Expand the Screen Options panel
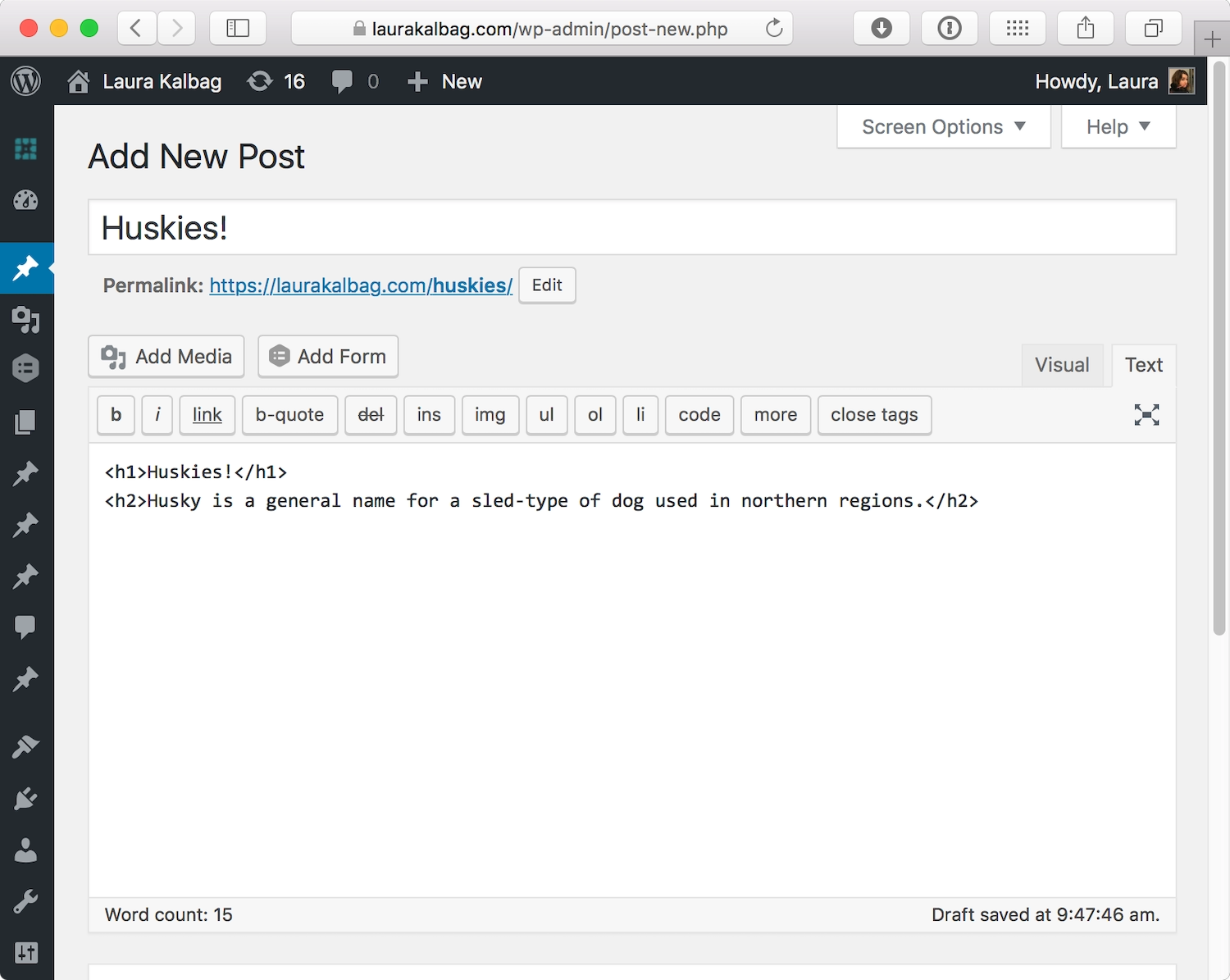The image size is (1230, 980). pos(942,126)
